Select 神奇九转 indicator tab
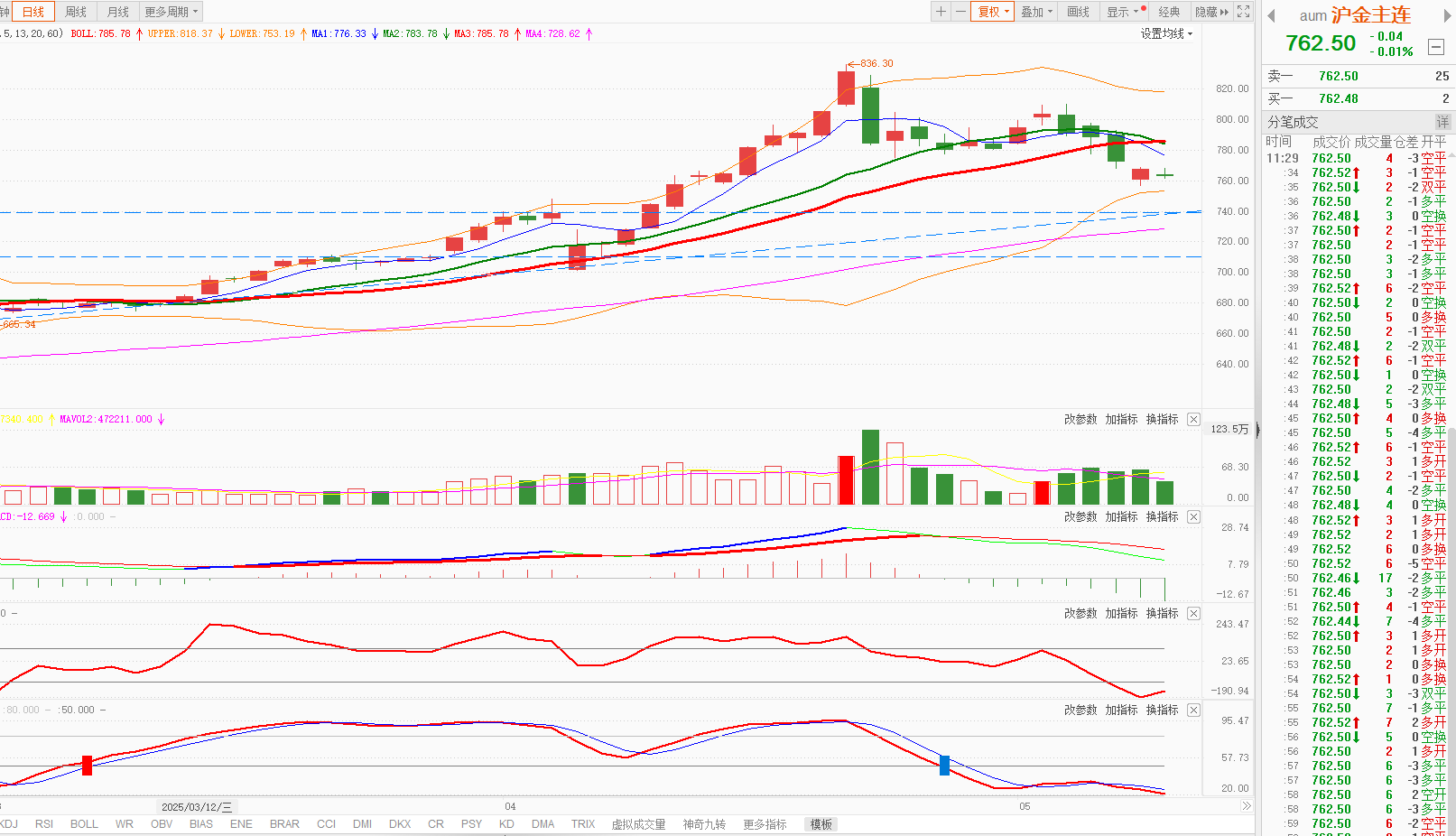This screenshot has width=1456, height=836. 704,824
